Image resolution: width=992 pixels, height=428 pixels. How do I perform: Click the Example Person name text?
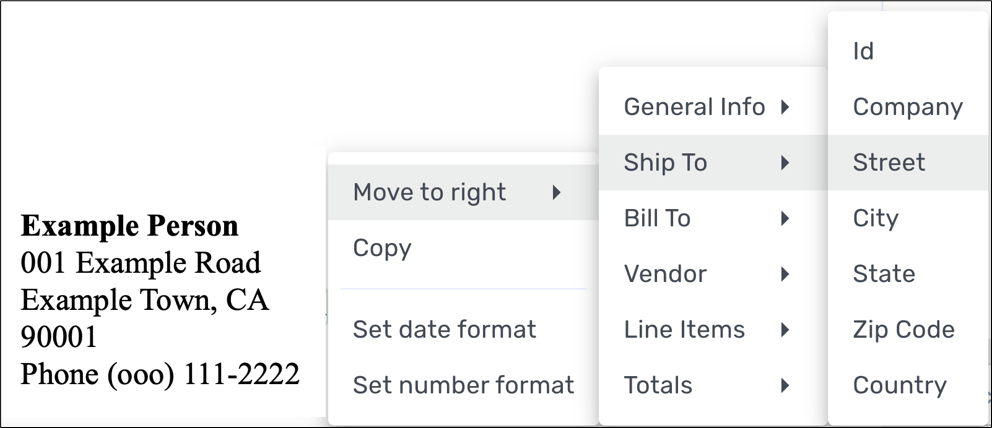tap(130, 226)
